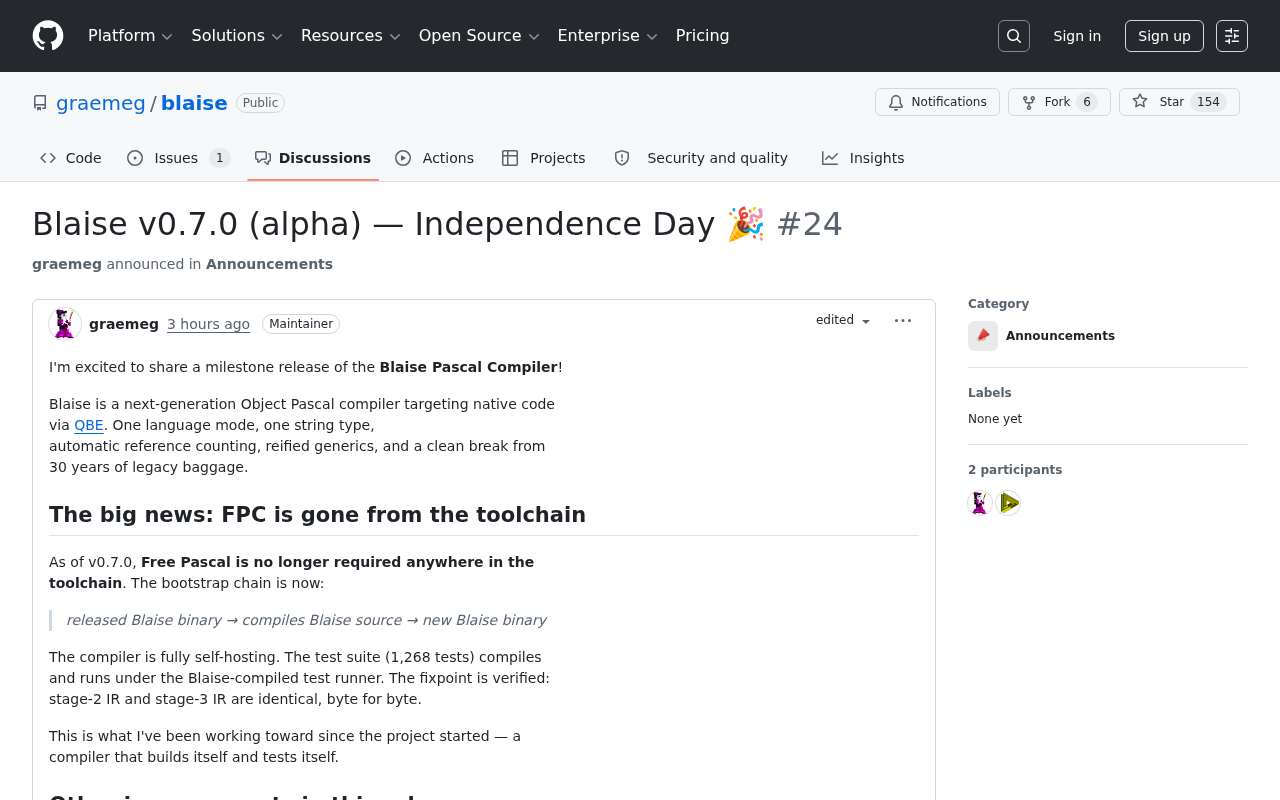Image resolution: width=1280 pixels, height=800 pixels.
Task: Open the edited history dropdown
Action: (843, 320)
